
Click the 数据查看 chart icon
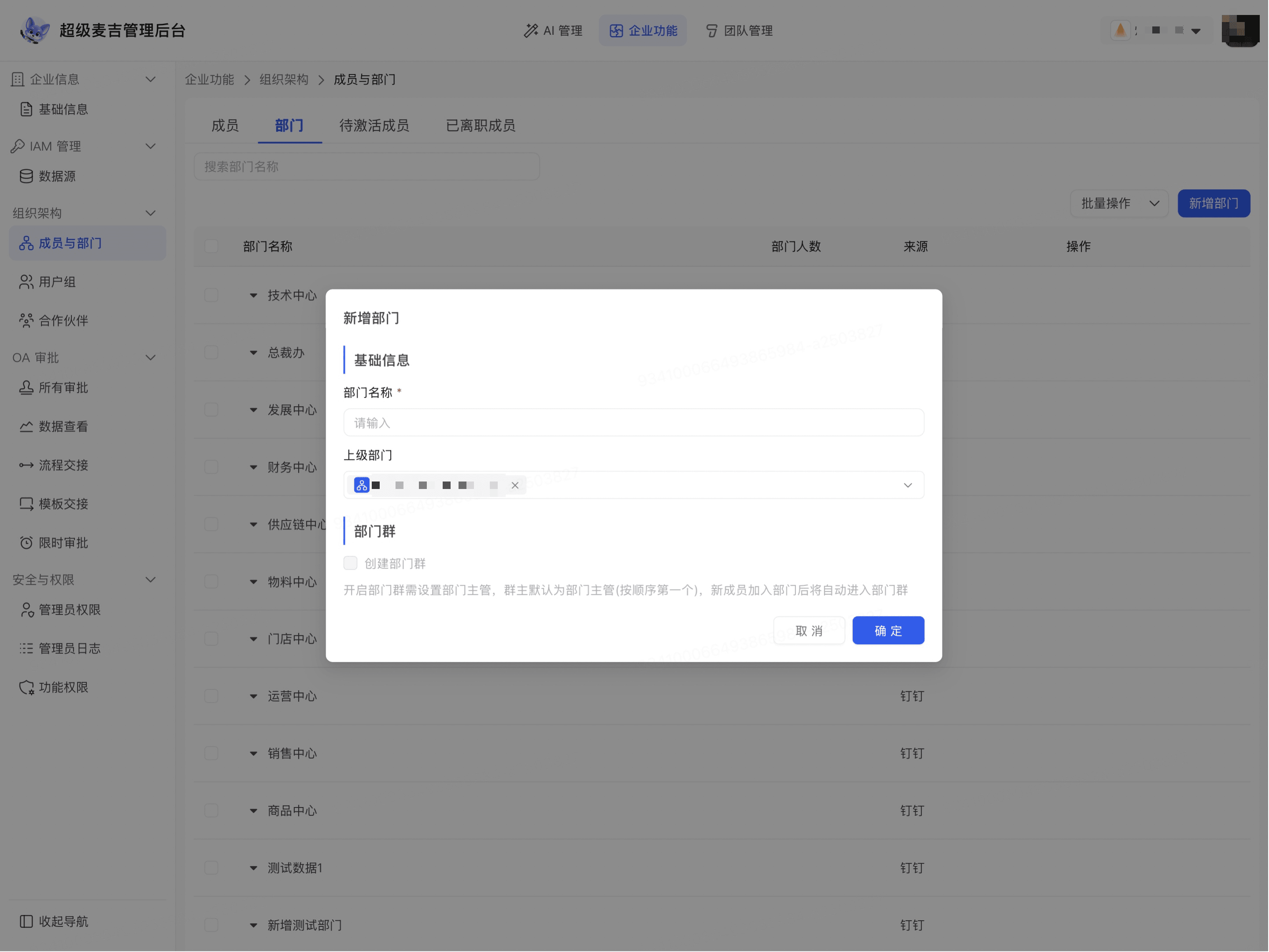coord(26,426)
